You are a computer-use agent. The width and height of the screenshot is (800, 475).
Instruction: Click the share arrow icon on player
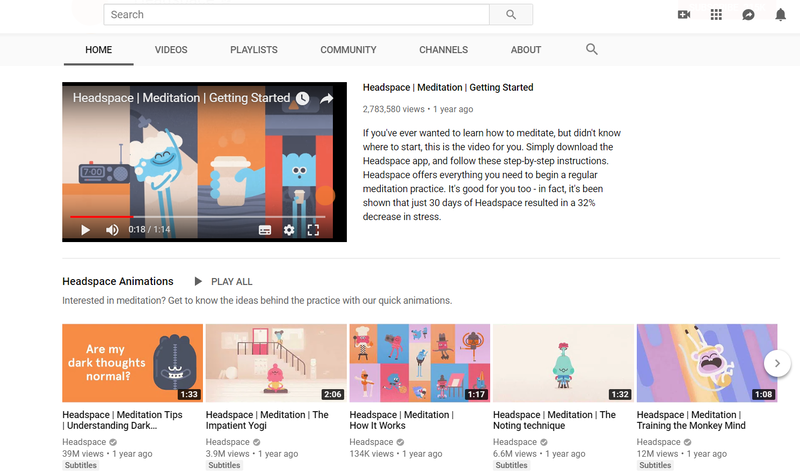tap(327, 98)
